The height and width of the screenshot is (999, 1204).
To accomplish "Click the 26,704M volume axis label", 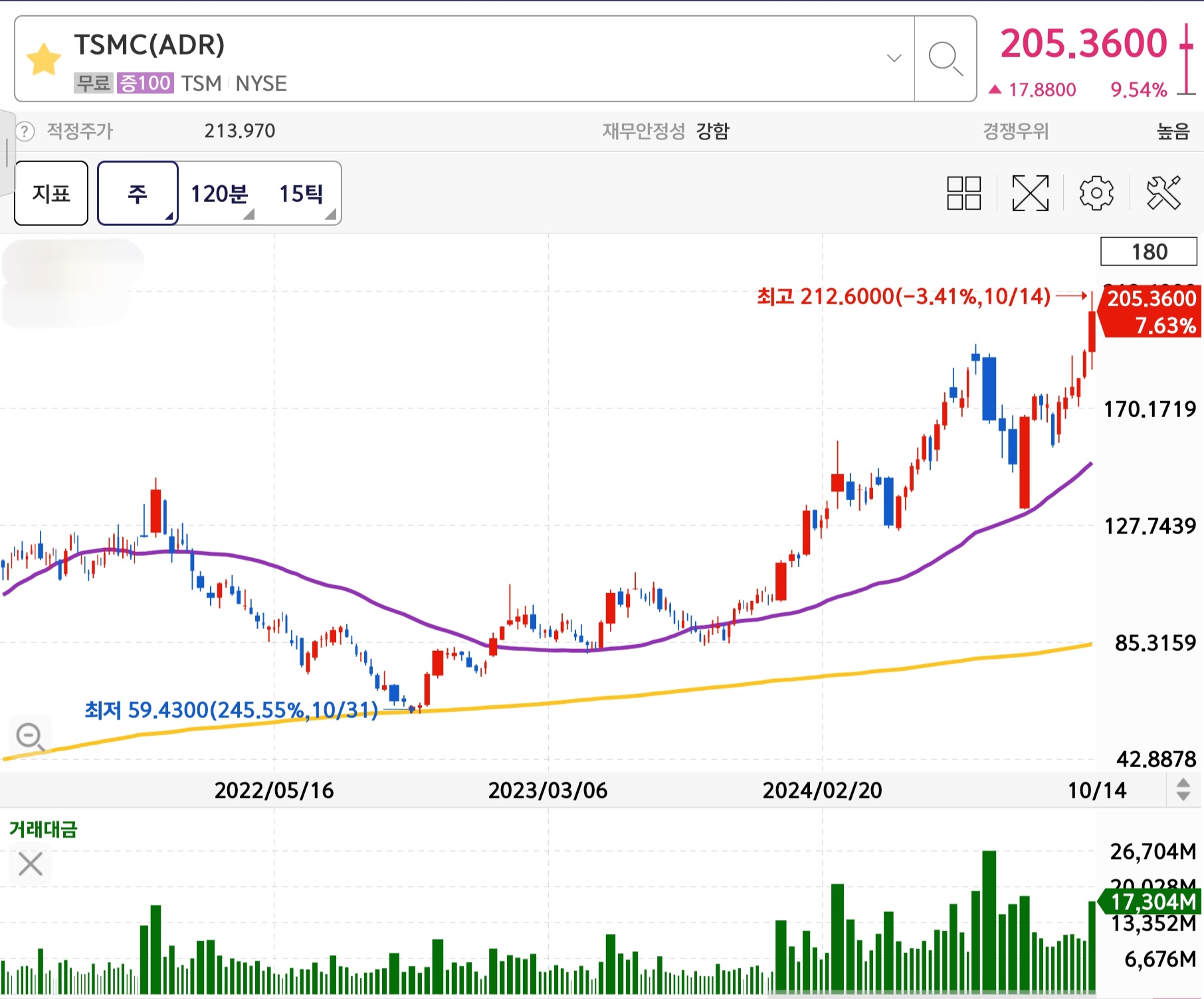I will pos(1153,851).
